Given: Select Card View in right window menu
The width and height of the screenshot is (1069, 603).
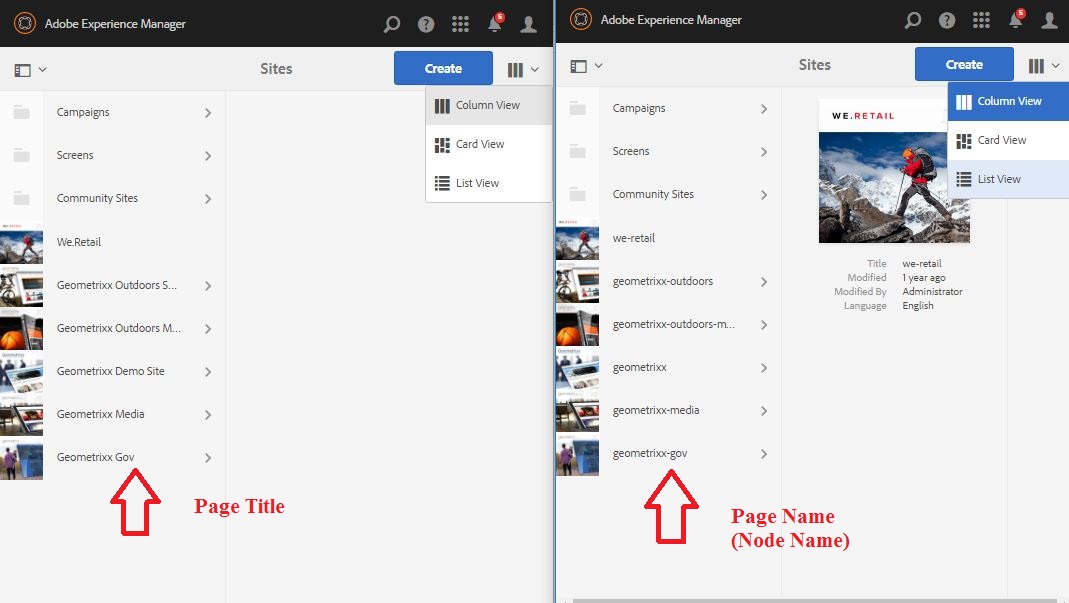Looking at the screenshot, I should (x=1008, y=140).
